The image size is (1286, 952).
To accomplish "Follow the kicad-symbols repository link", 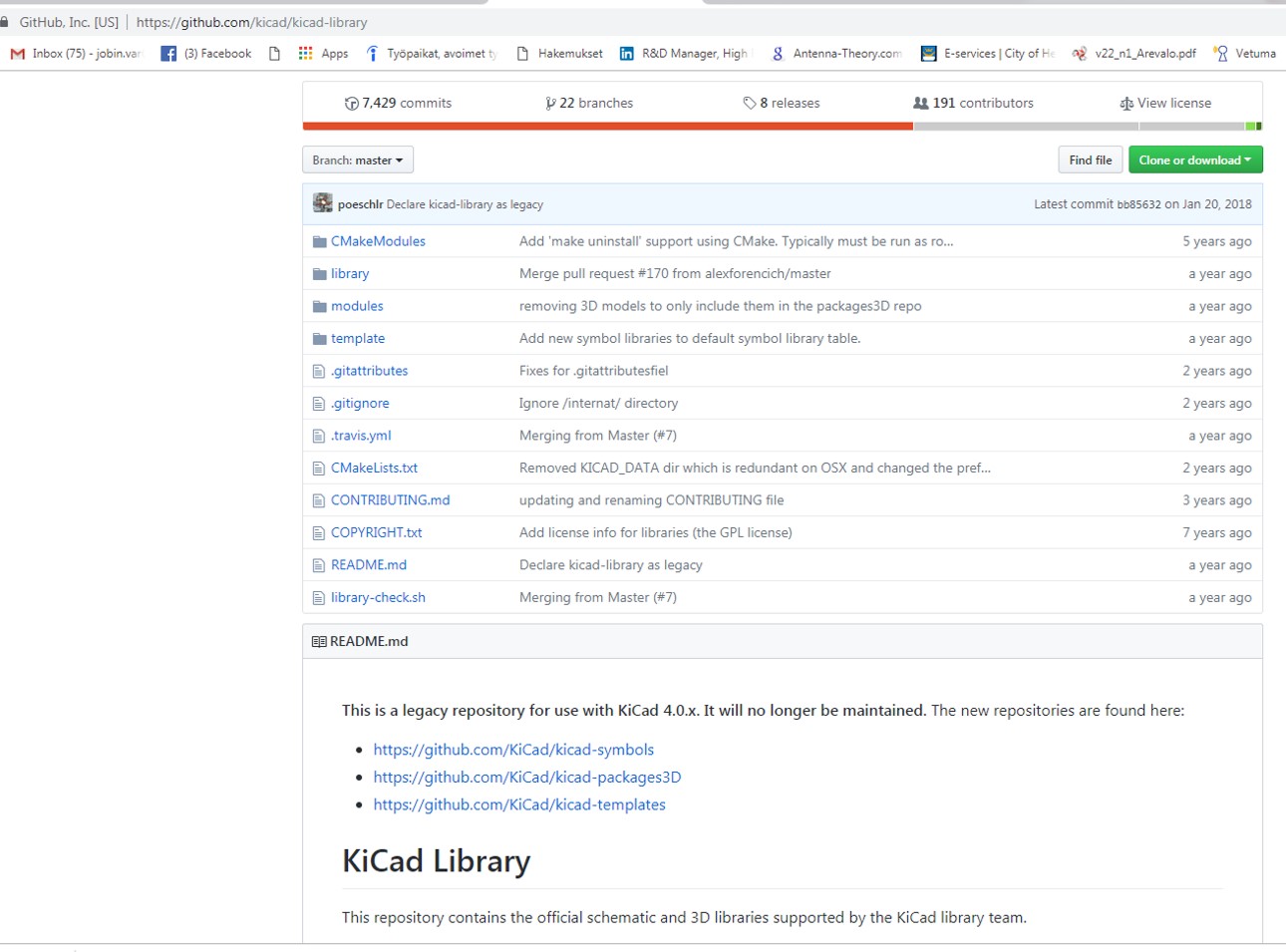I will tap(513, 750).
